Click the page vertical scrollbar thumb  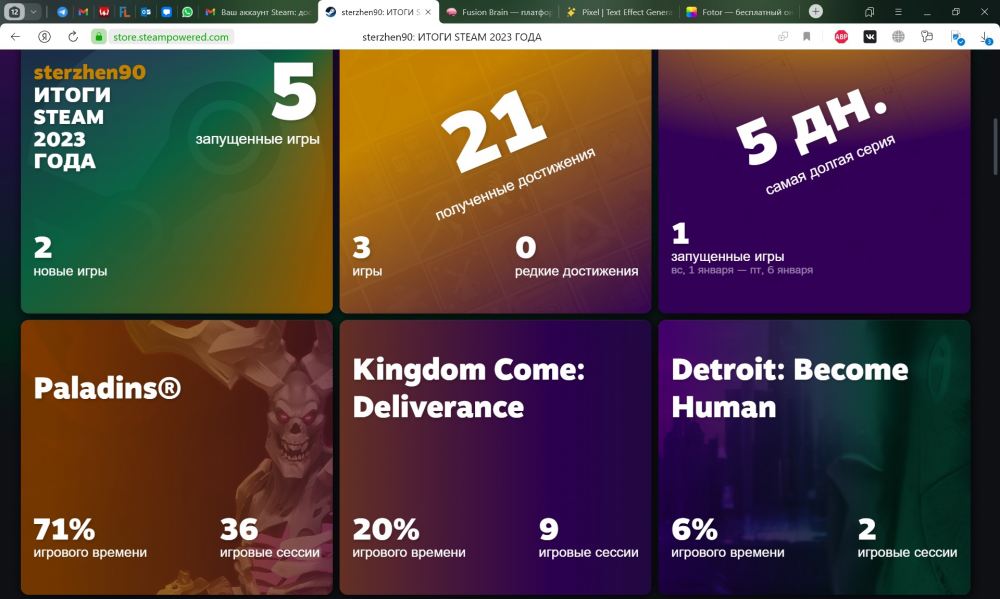click(995, 146)
